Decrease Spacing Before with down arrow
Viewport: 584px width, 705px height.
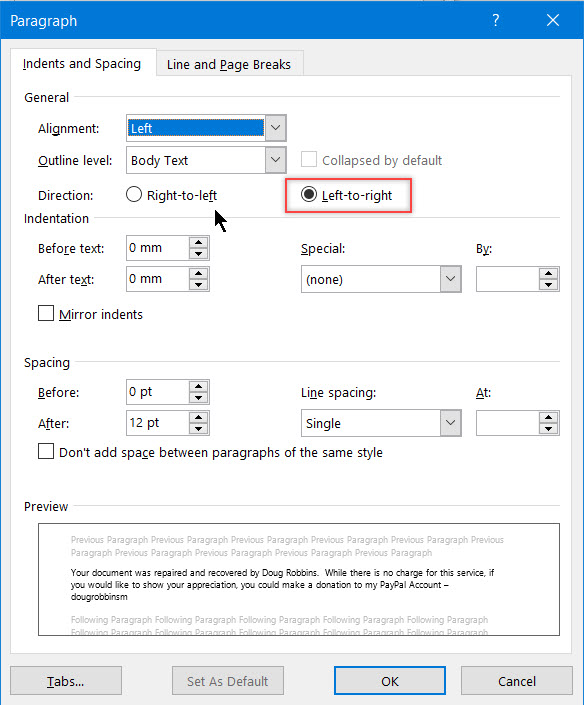click(198, 398)
